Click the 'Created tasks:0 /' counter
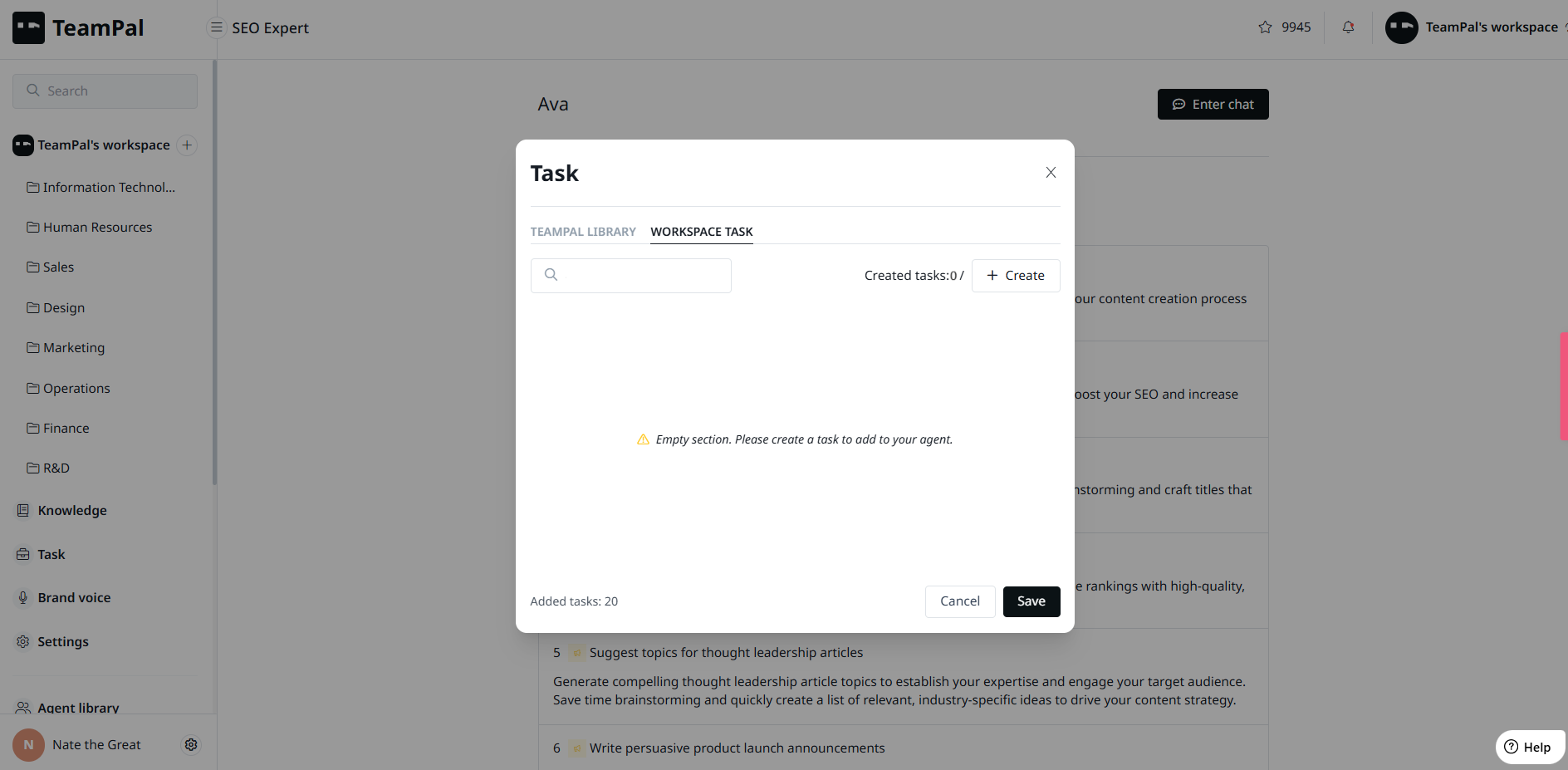The image size is (1568, 770). click(914, 276)
